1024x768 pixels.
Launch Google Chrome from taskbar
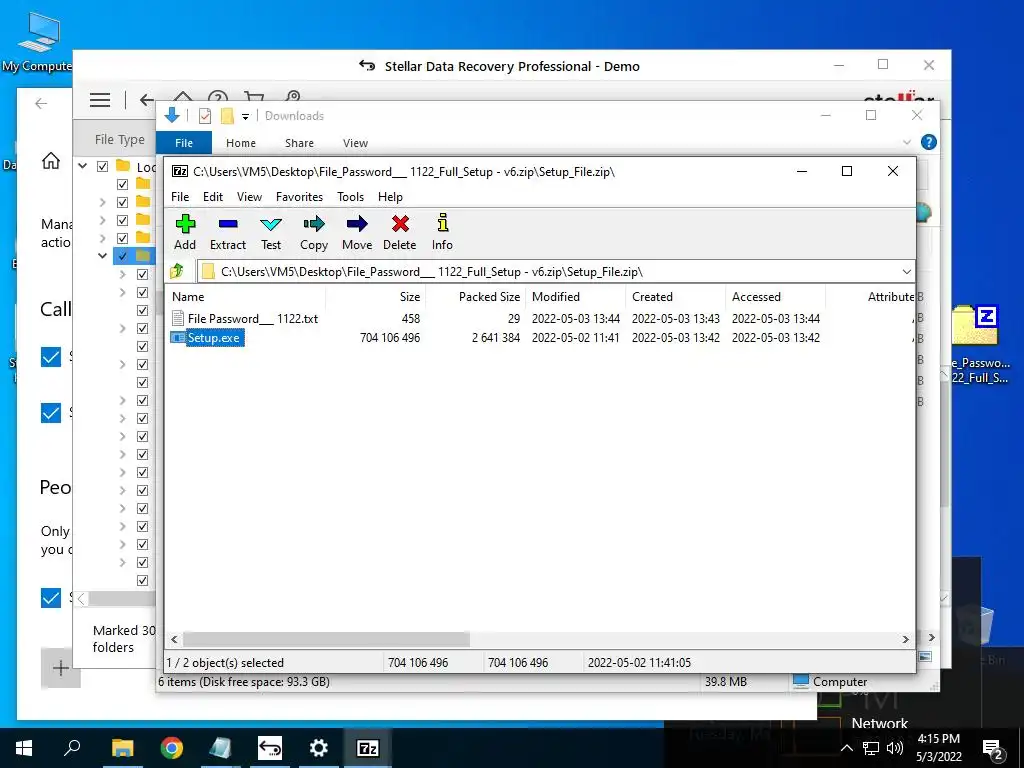click(172, 748)
